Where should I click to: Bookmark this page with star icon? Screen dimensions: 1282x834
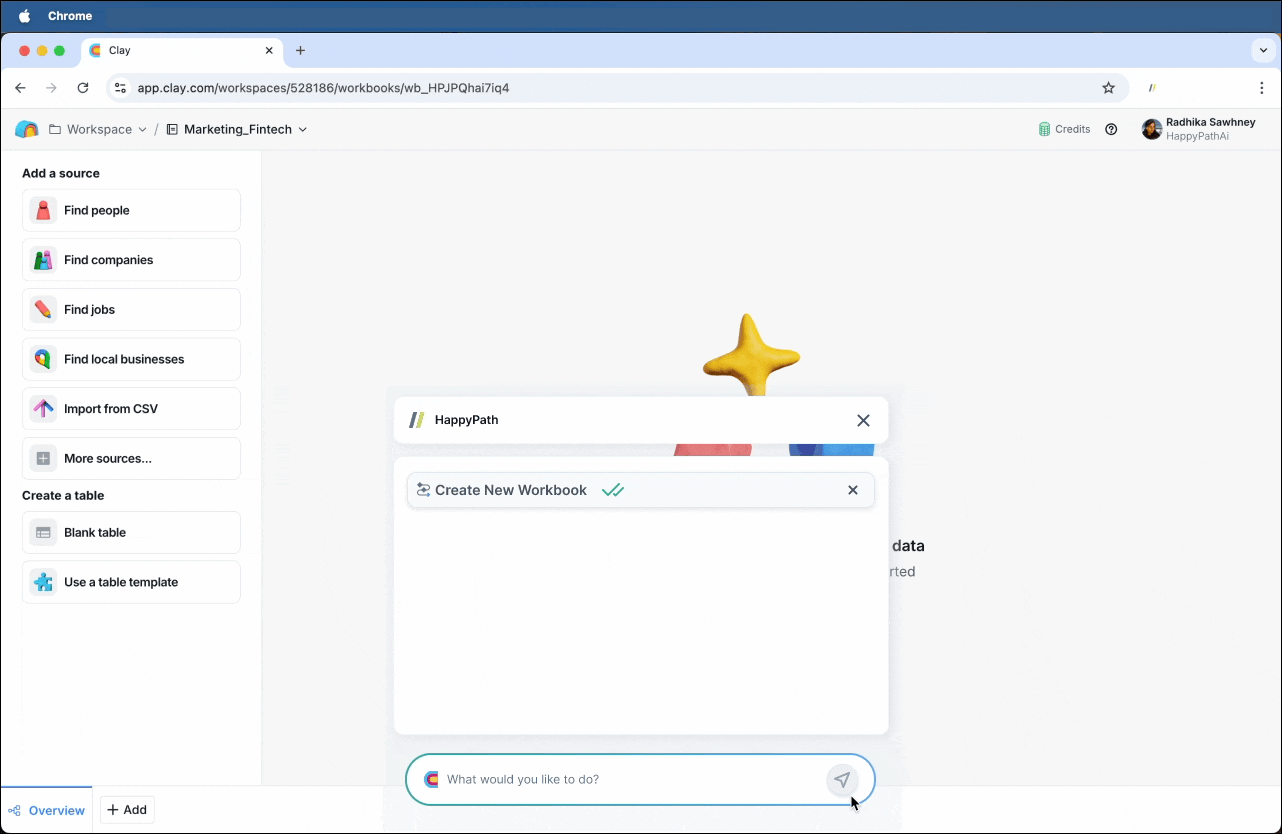click(1108, 88)
